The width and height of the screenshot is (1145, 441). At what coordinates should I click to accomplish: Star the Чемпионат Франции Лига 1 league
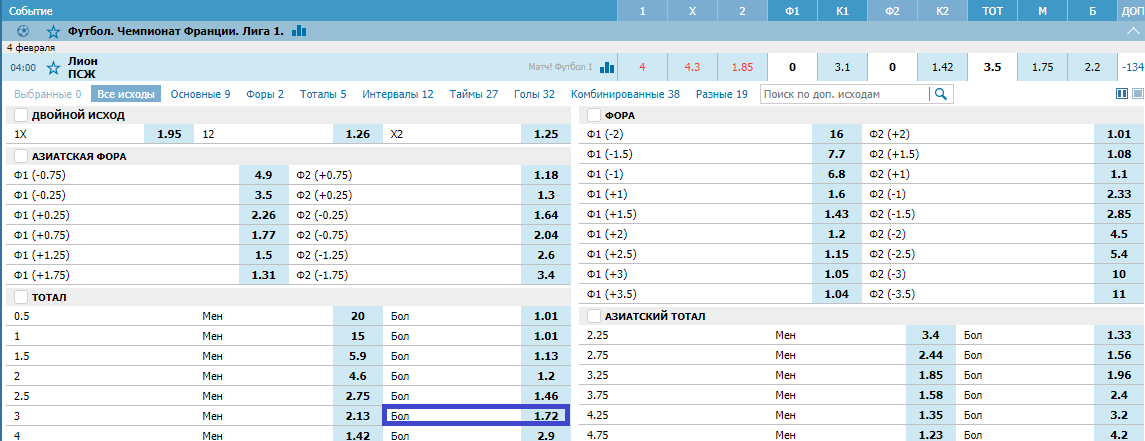[53, 31]
